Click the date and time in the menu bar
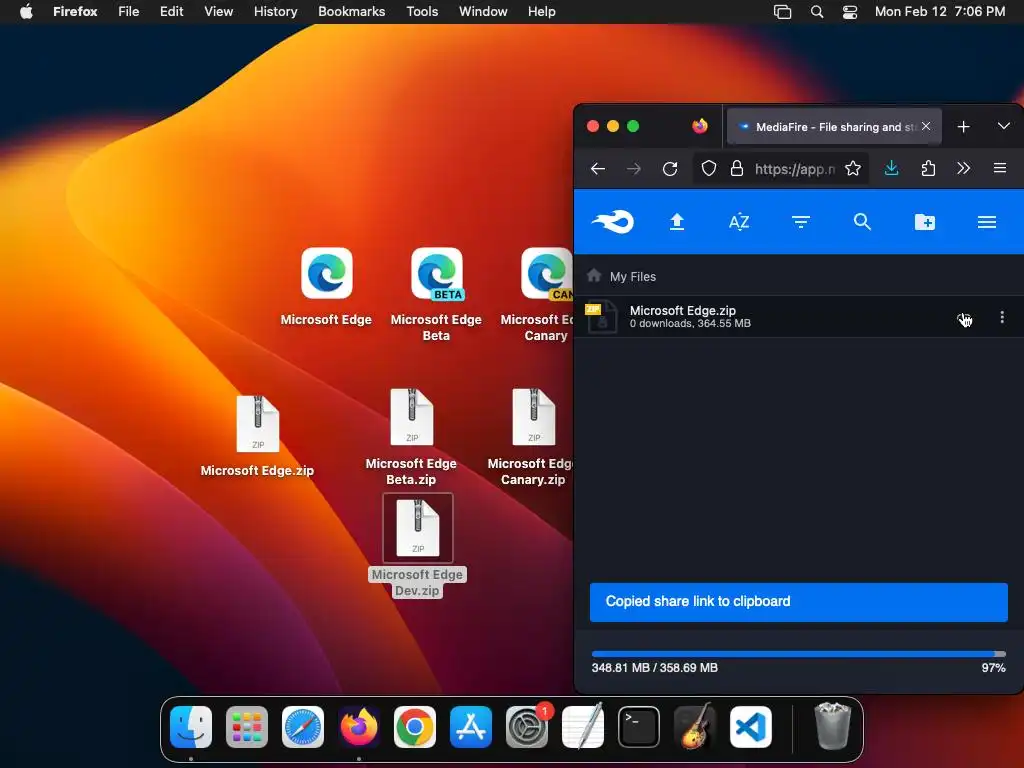1024x768 pixels. pyautogui.click(x=940, y=11)
